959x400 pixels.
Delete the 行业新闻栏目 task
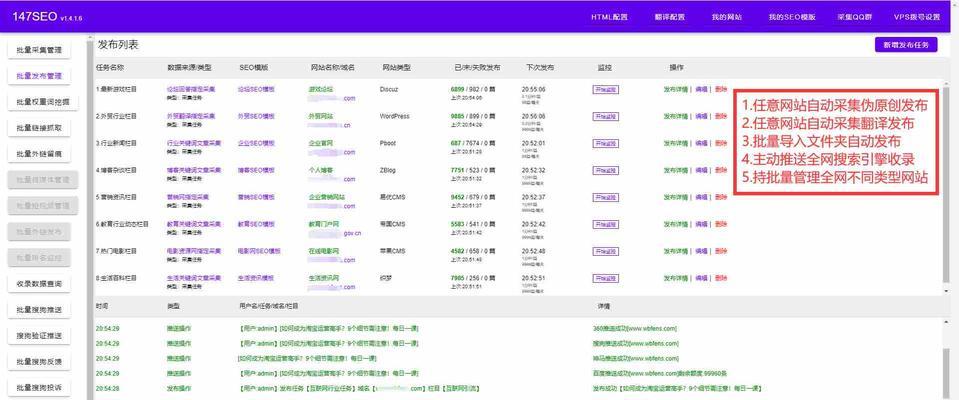pos(721,143)
